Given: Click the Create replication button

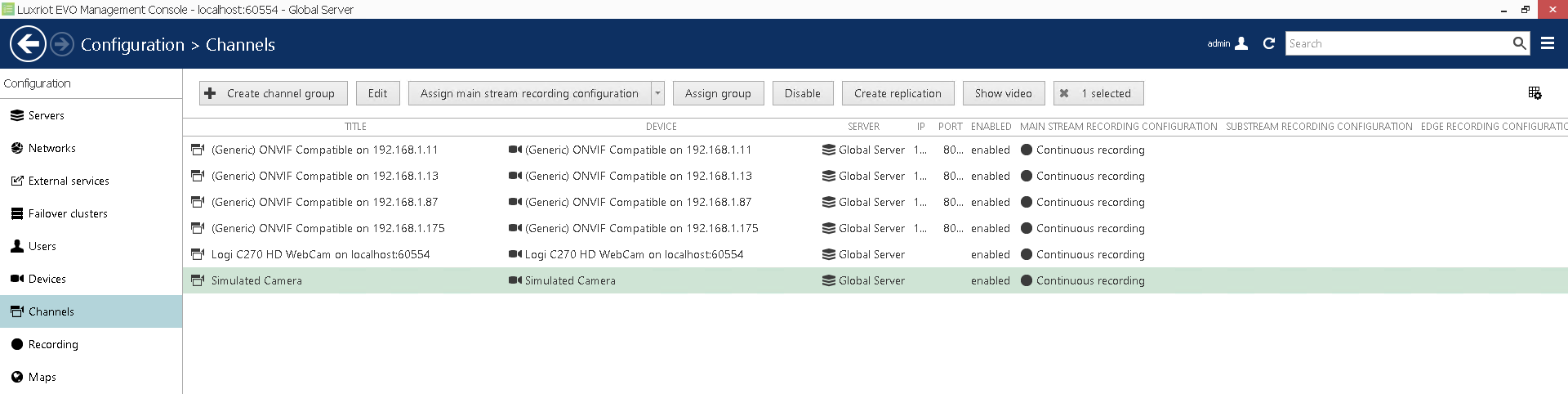Looking at the screenshot, I should coord(897,93).
